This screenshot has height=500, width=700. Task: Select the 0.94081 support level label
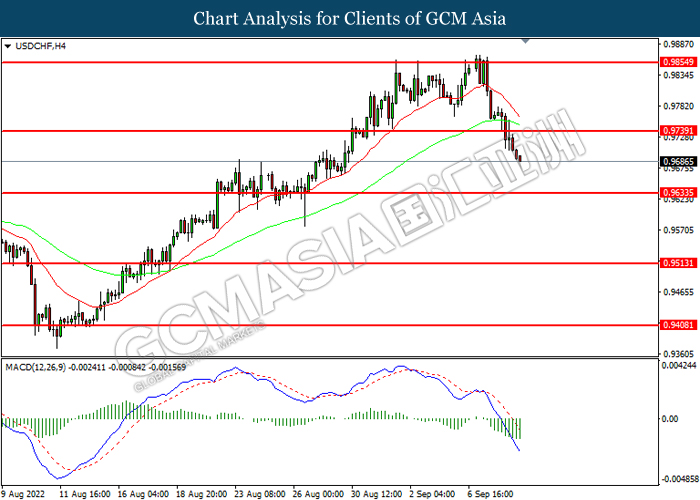pyautogui.click(x=679, y=325)
